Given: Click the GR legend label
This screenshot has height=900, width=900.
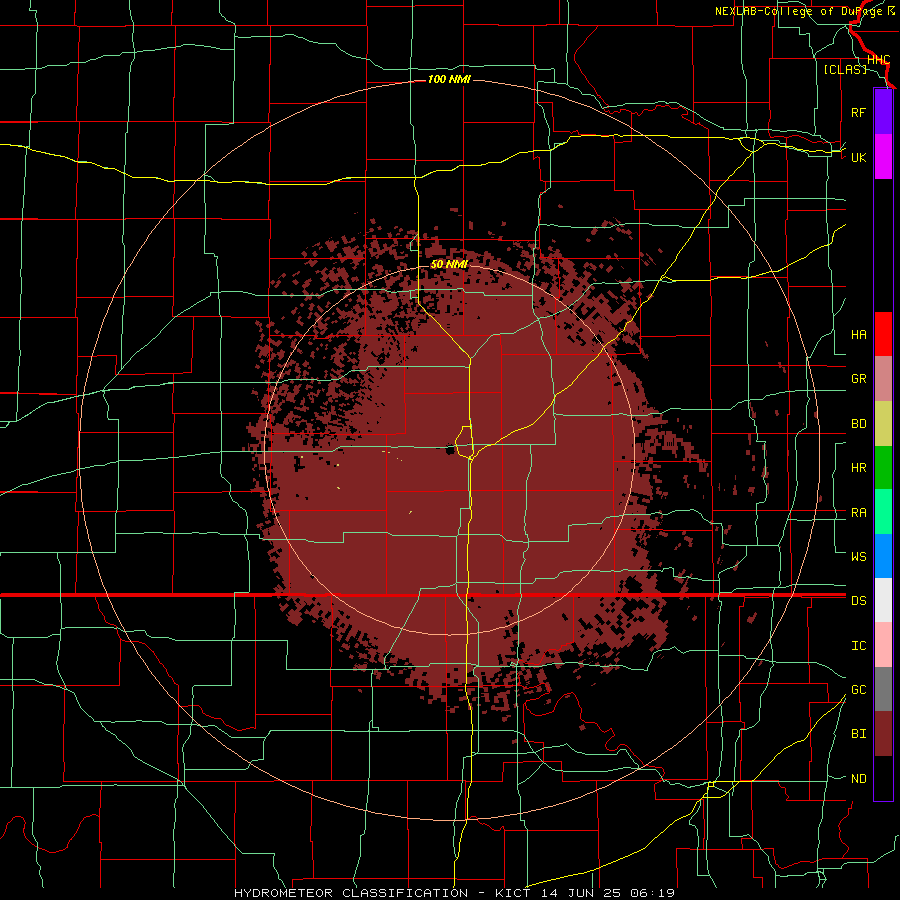Looking at the screenshot, I should coord(858,379).
